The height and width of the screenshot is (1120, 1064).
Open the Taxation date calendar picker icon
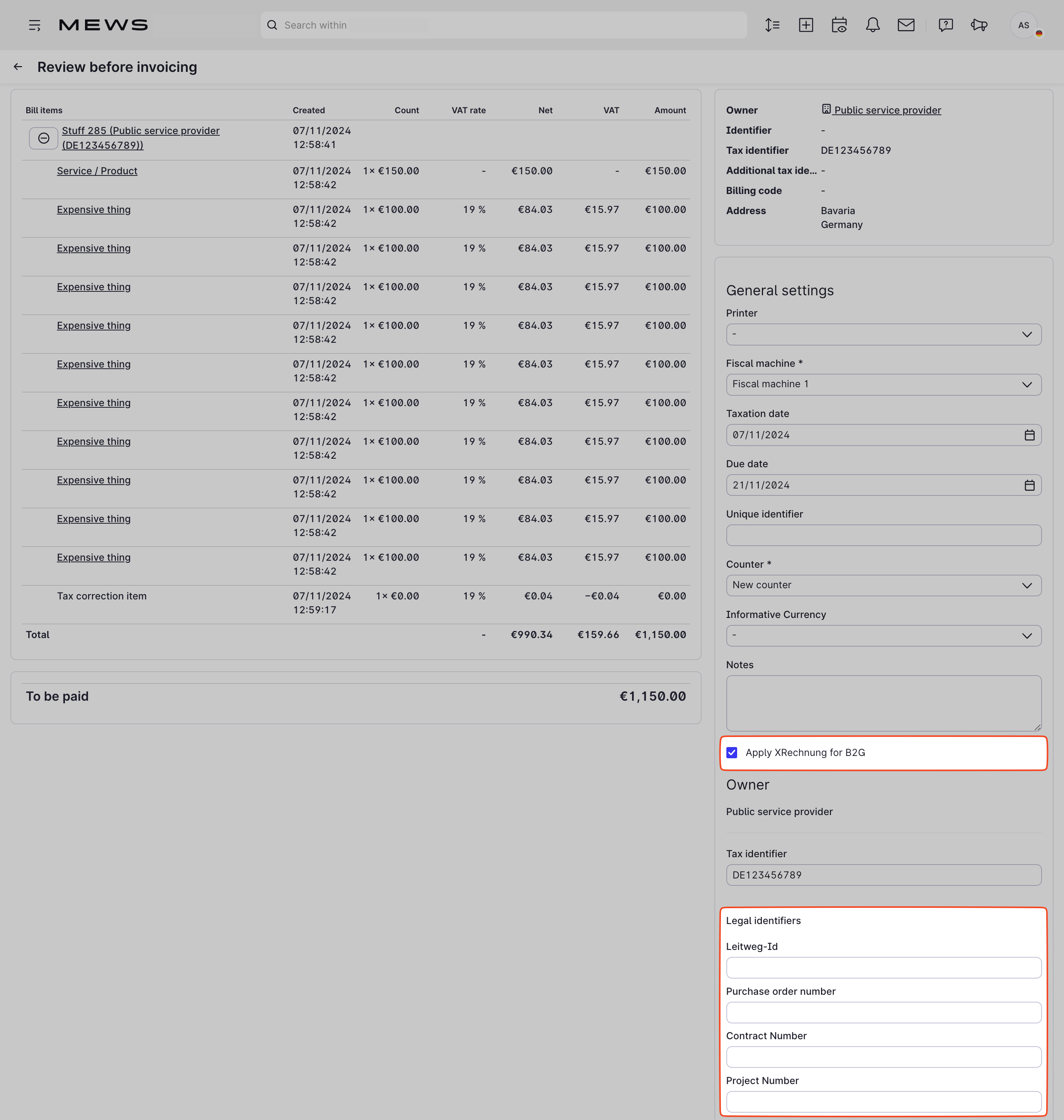[1029, 435]
